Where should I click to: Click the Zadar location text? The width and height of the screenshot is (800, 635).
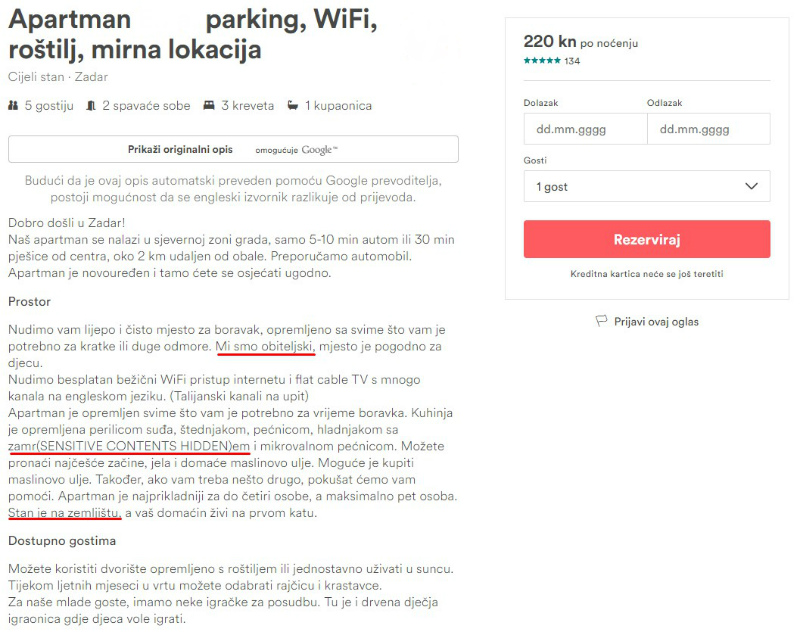coord(91,77)
